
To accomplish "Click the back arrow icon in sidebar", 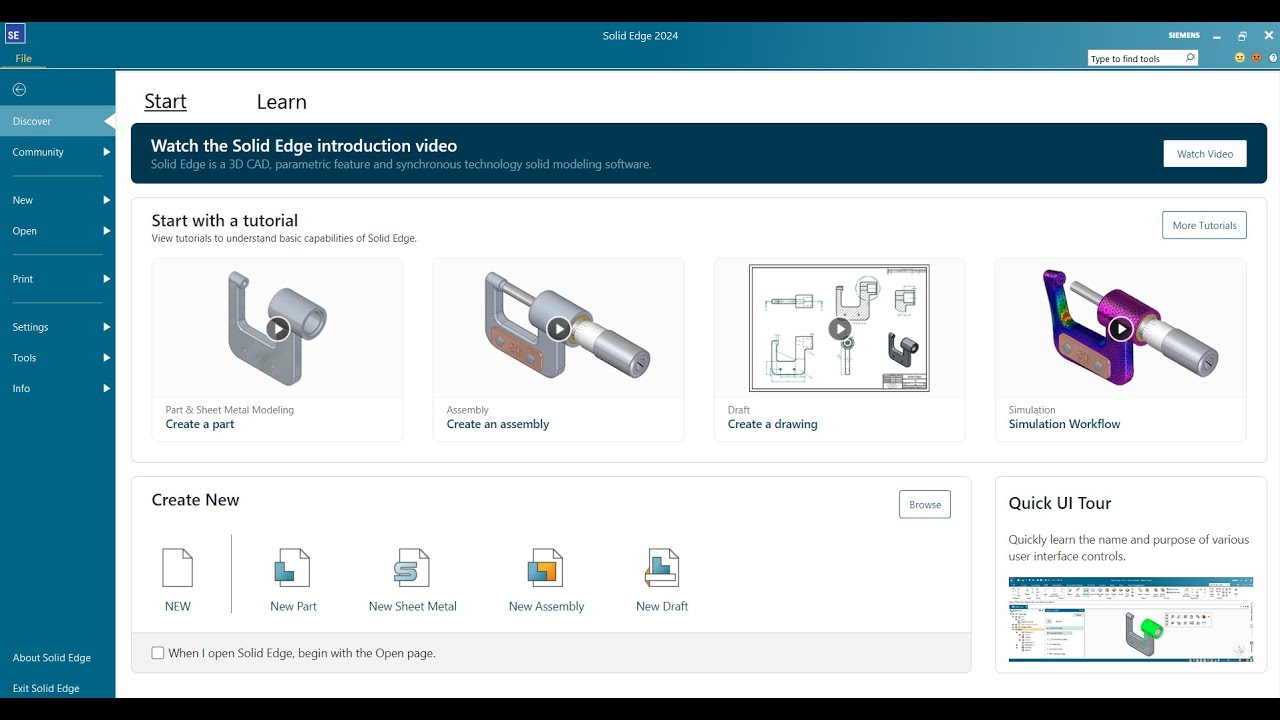I will tap(19, 89).
